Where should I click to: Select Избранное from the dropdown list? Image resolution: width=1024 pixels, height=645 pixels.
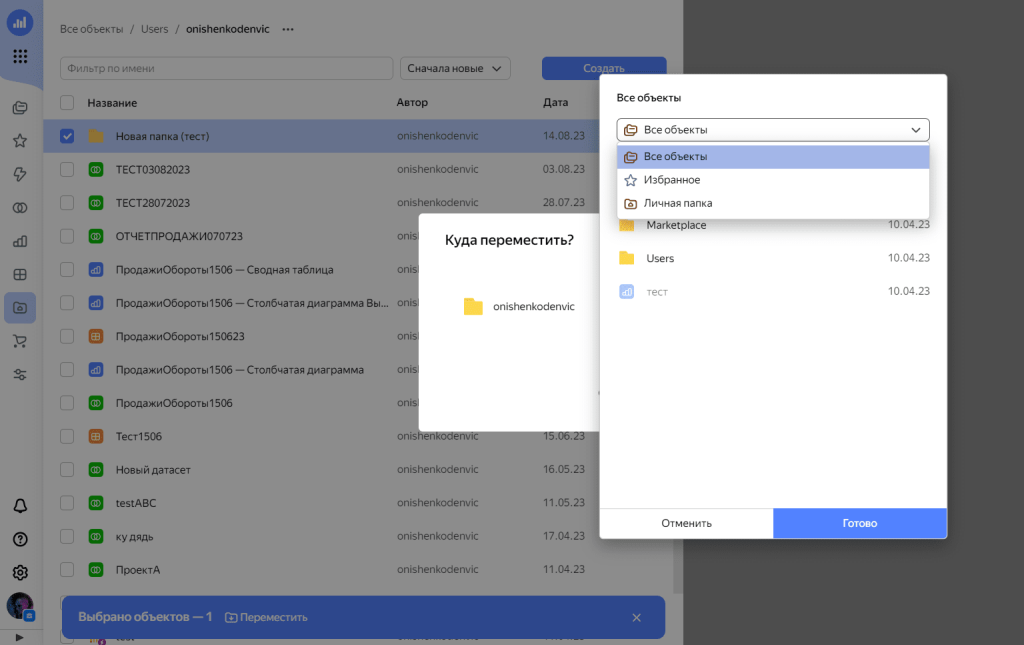(671, 180)
